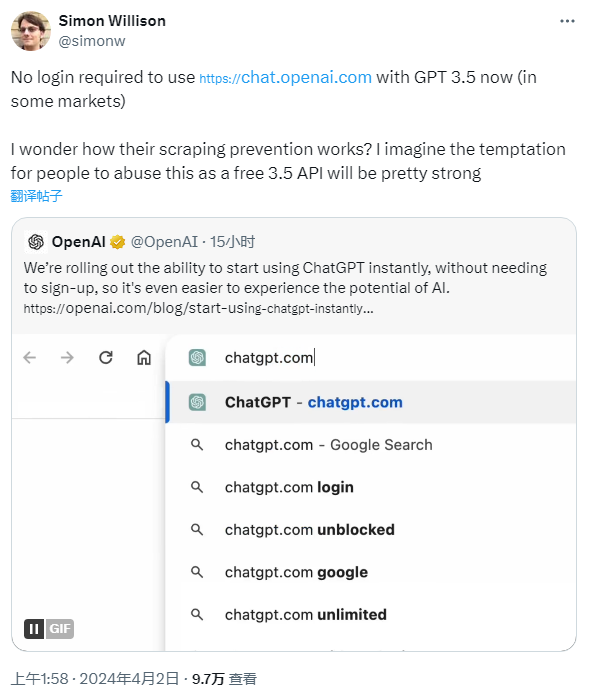Click the browser home icon
592x692 pixels.
click(x=144, y=357)
